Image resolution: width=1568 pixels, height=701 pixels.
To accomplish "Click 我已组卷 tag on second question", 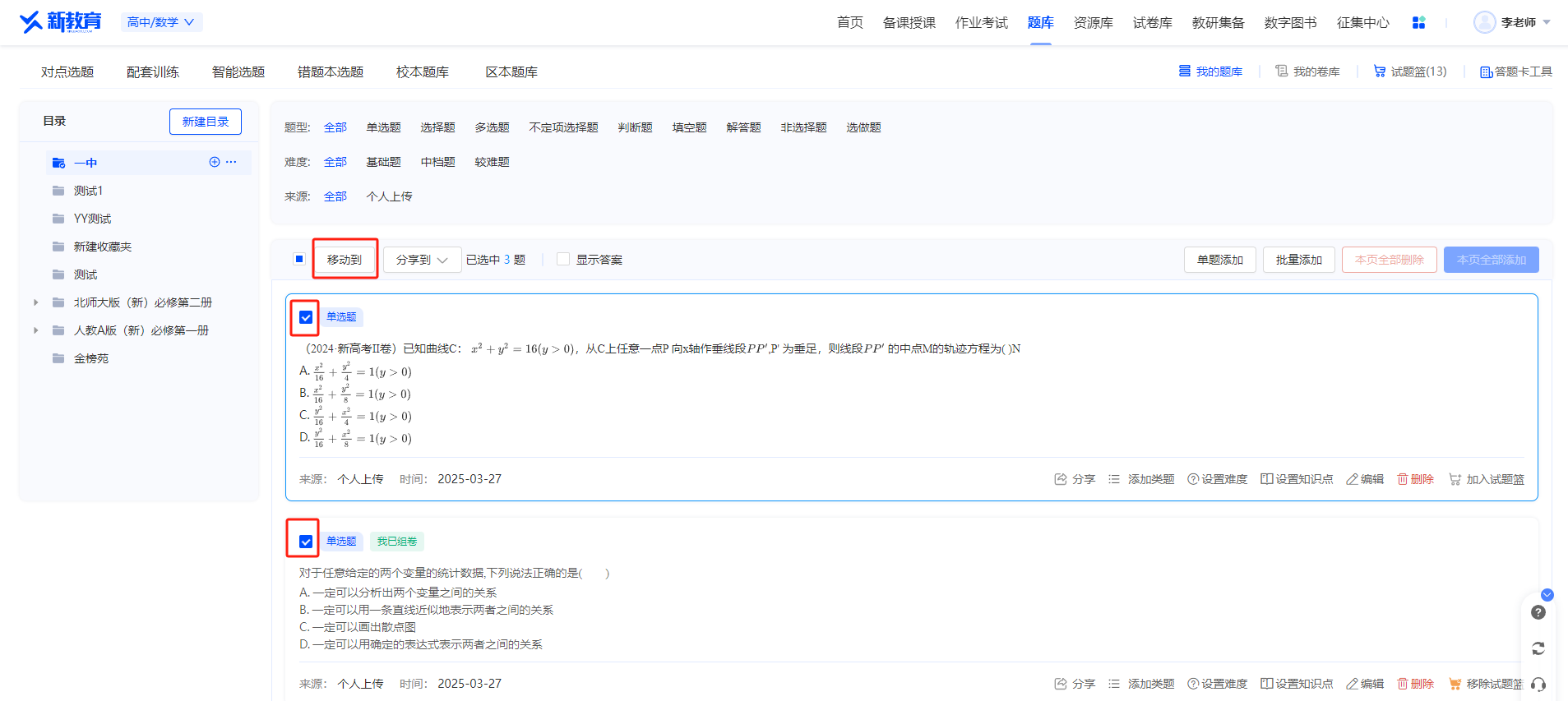I will tap(397, 541).
